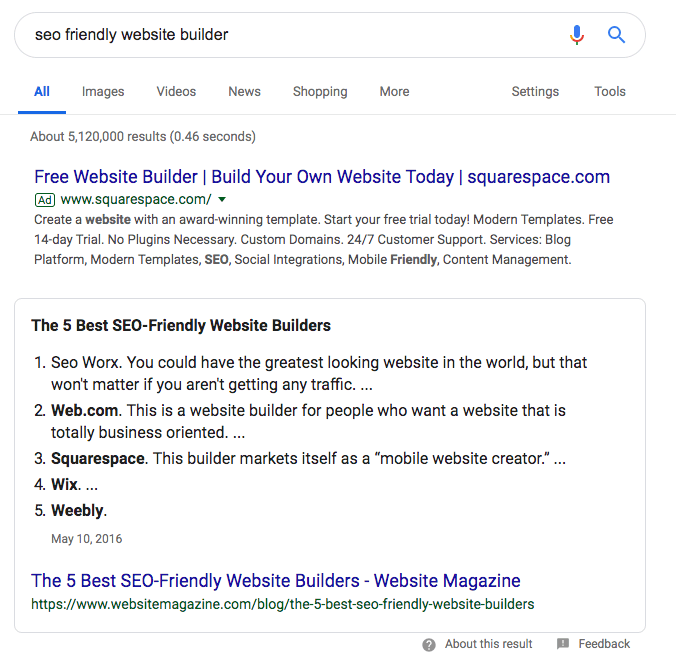Click the Feedback text link
This screenshot has height=667, width=676.
point(604,644)
